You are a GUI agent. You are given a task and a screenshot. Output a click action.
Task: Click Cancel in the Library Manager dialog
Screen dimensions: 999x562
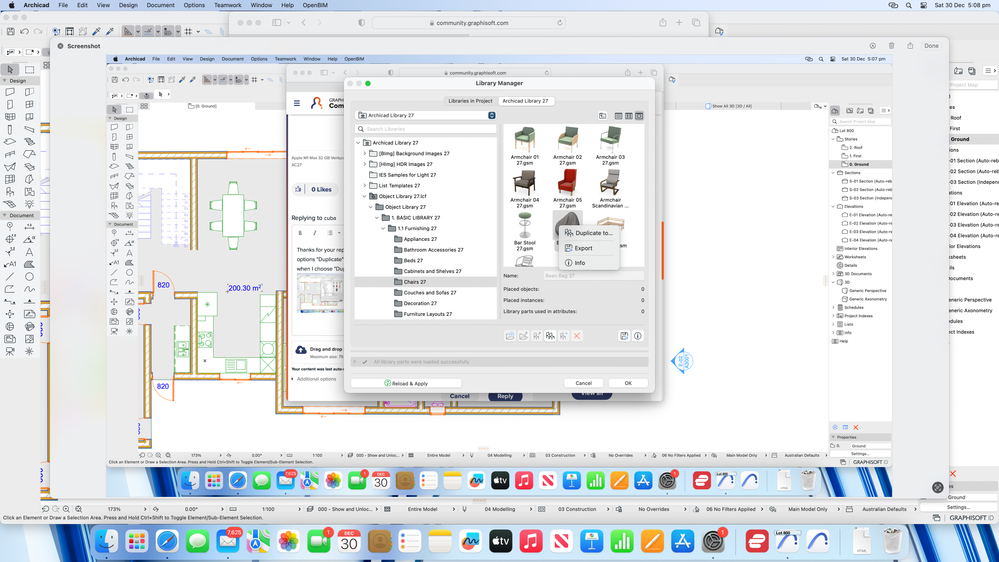(x=584, y=383)
